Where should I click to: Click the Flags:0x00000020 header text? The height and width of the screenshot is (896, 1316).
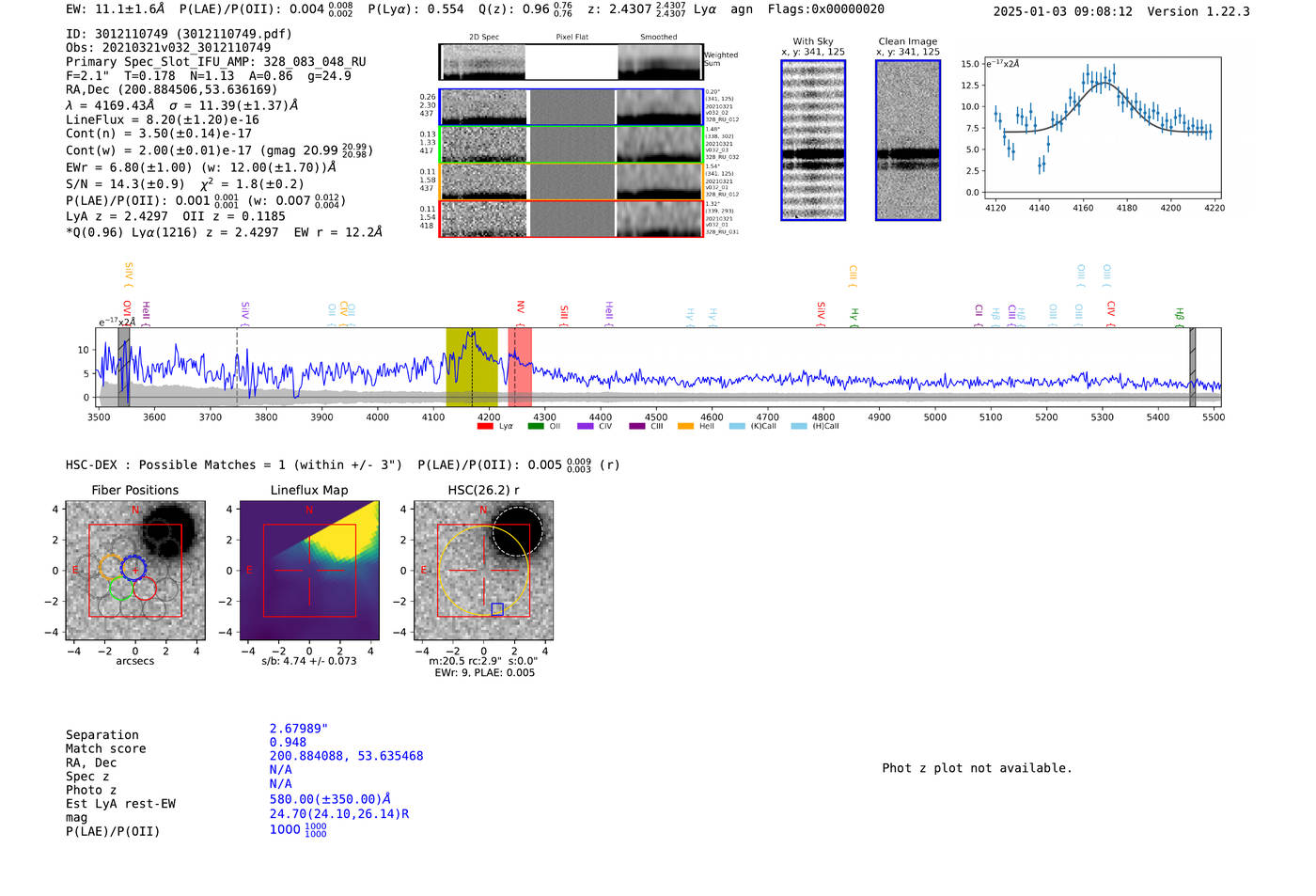coord(825,9)
